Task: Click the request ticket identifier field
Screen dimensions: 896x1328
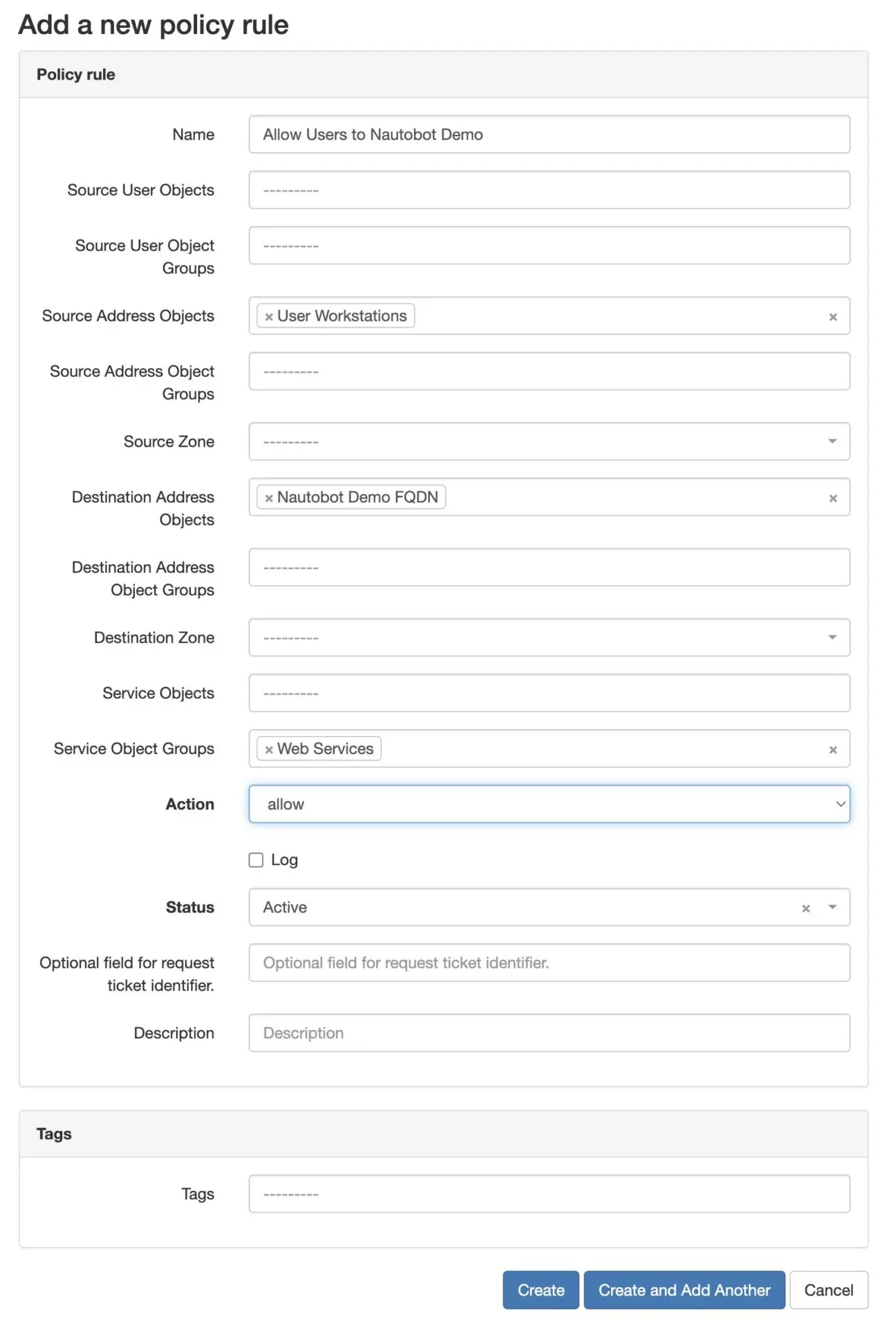Action: pos(550,963)
